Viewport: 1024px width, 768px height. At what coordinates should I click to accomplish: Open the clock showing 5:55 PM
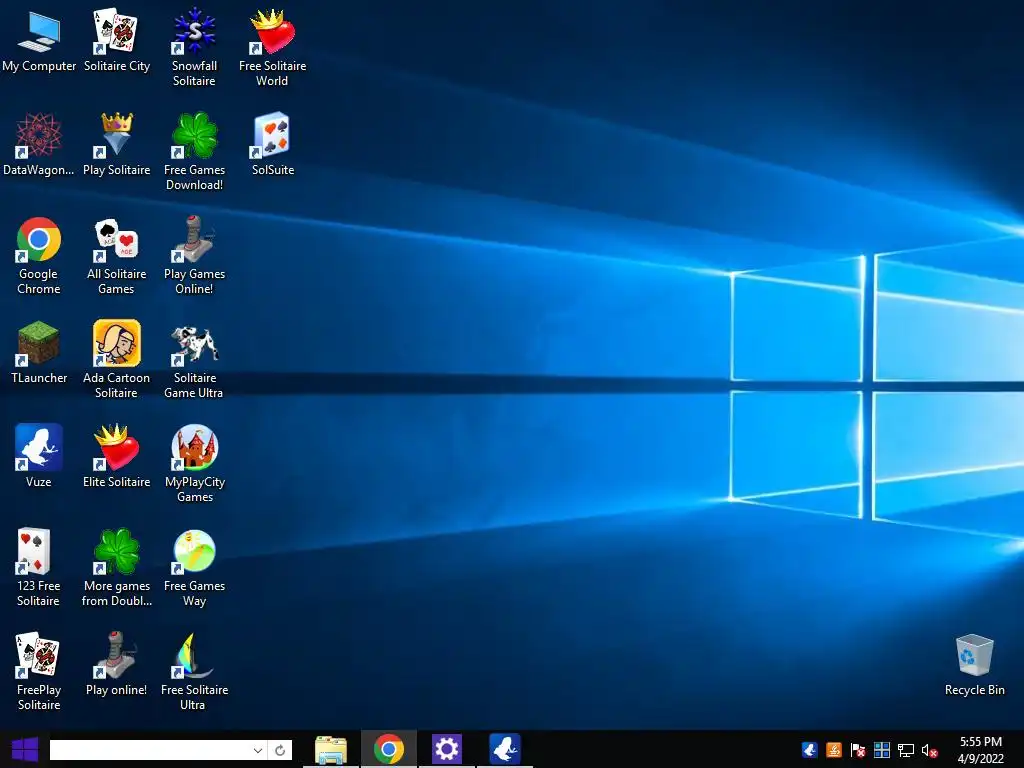pos(980,750)
